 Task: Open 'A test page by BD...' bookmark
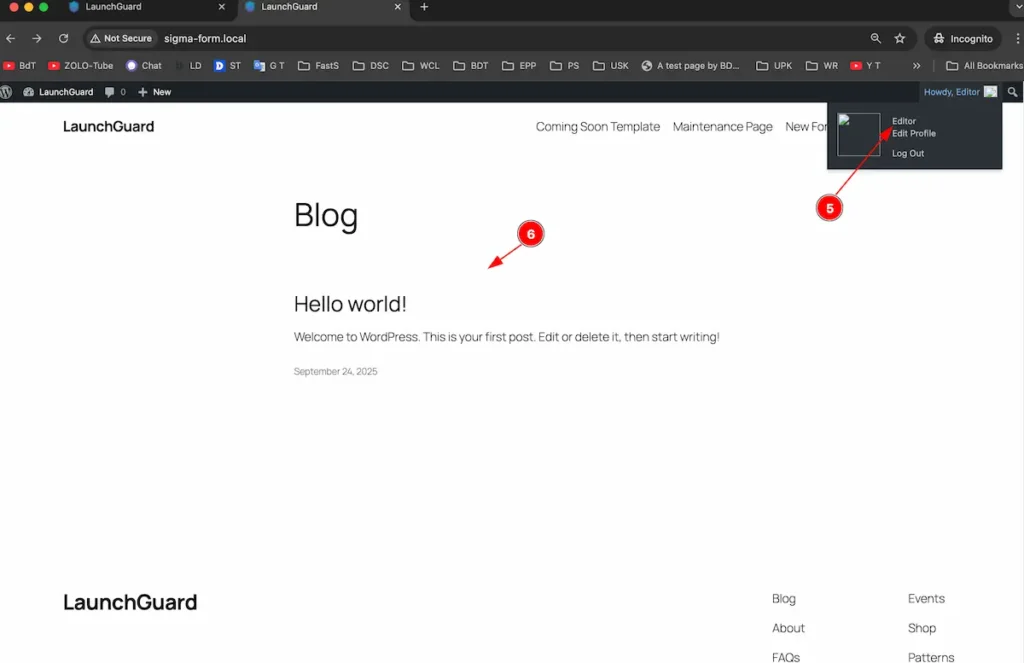pos(691,65)
